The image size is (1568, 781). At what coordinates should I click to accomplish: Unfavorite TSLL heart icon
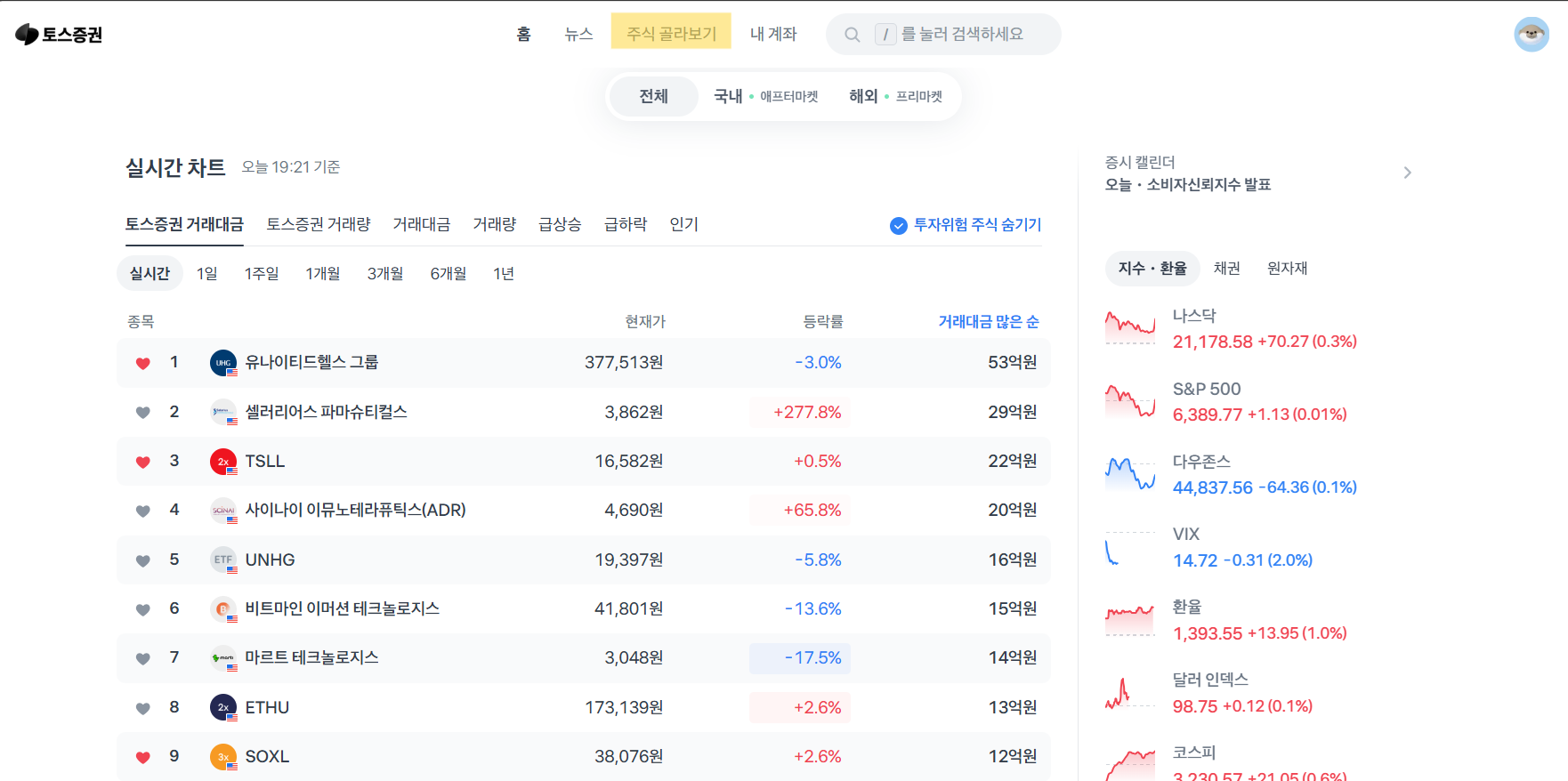(142, 462)
